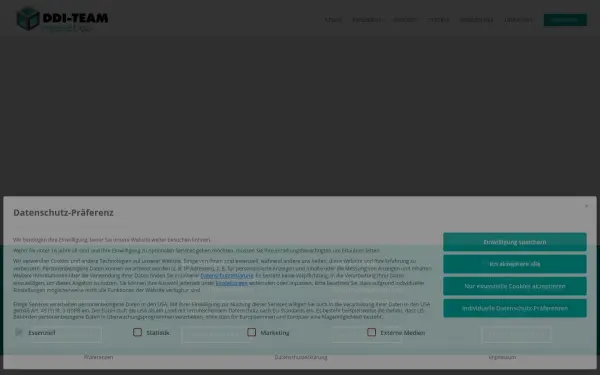Open Impressum link at dialog bottom
The width and height of the screenshot is (600, 375).
point(502,357)
